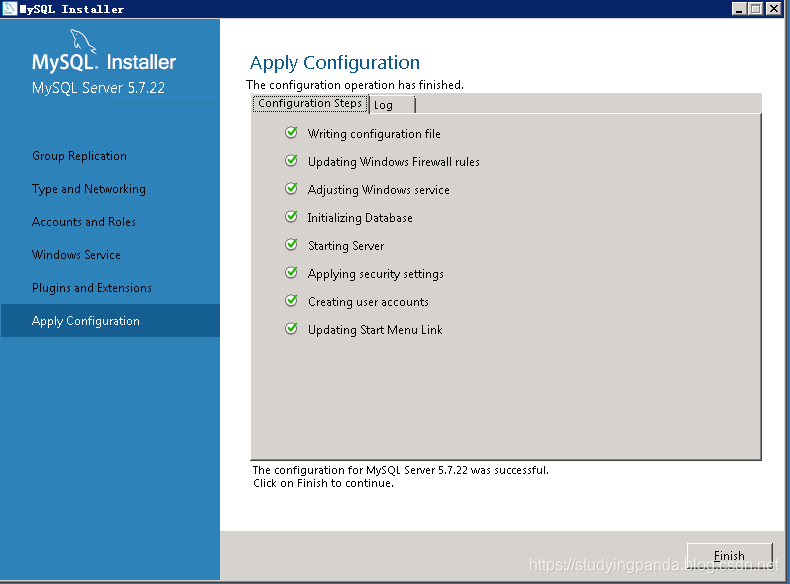Select the Configuration Steps tab
This screenshot has width=790, height=584.
pyautogui.click(x=310, y=103)
